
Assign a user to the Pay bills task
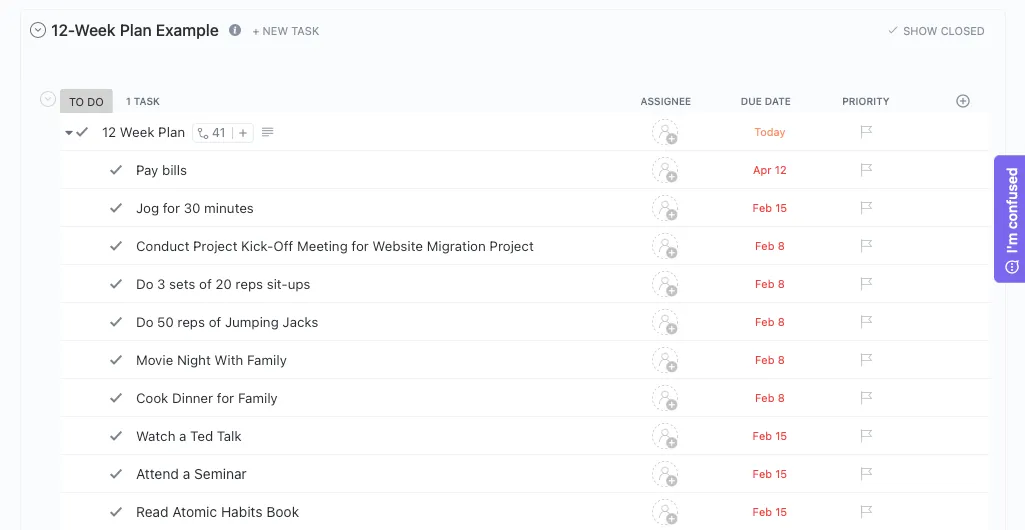click(x=665, y=170)
